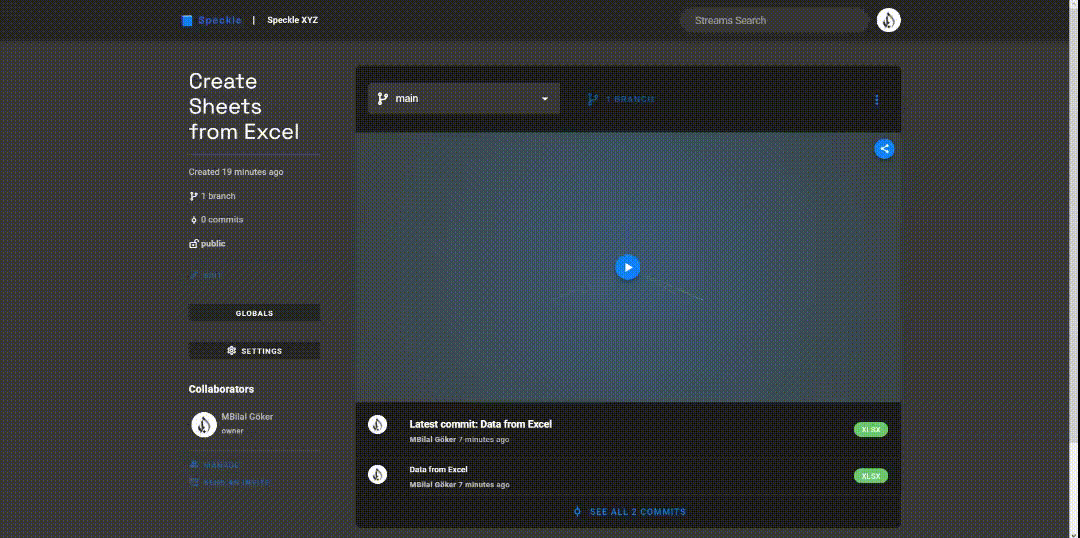The height and width of the screenshot is (538, 1080).
Task: Open the Speckle XYZ server link
Action: coord(292,20)
